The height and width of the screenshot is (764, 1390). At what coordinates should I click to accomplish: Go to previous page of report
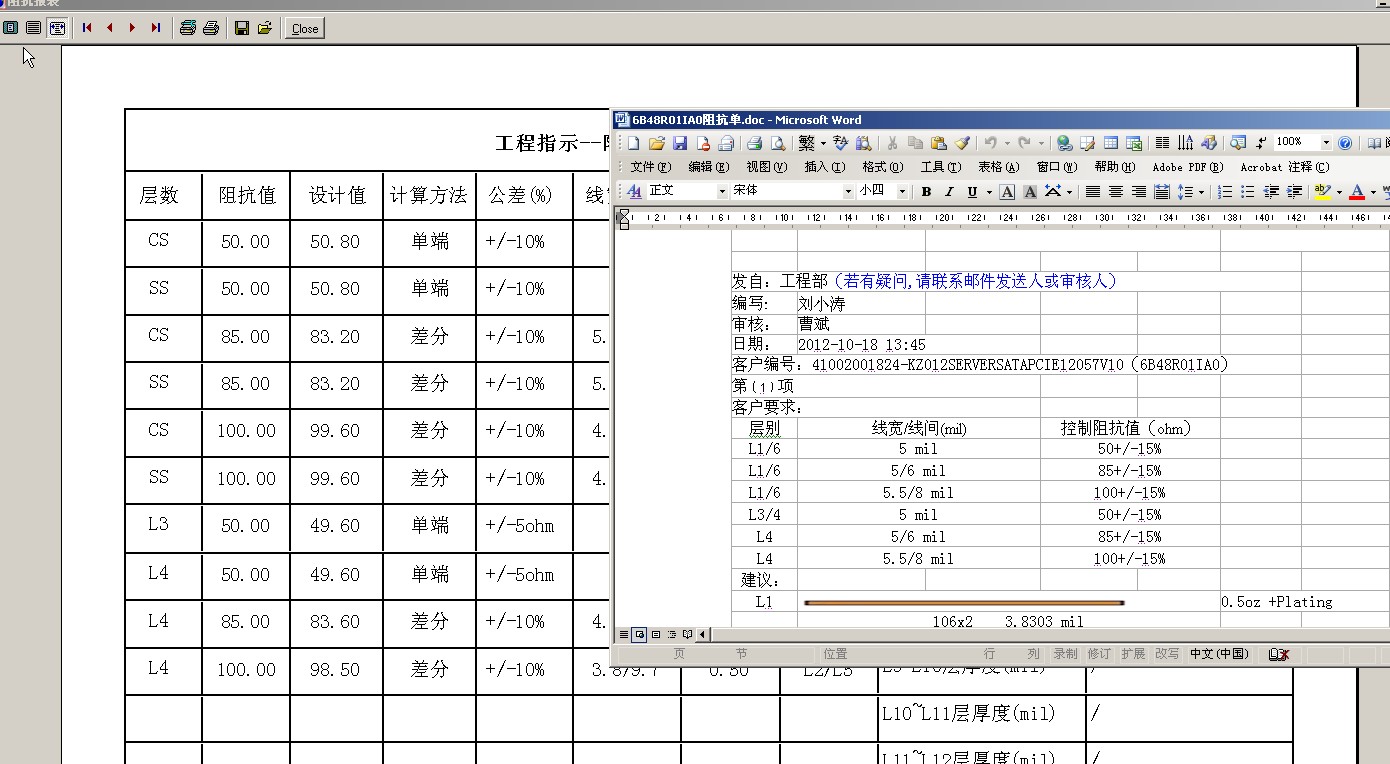pos(110,28)
